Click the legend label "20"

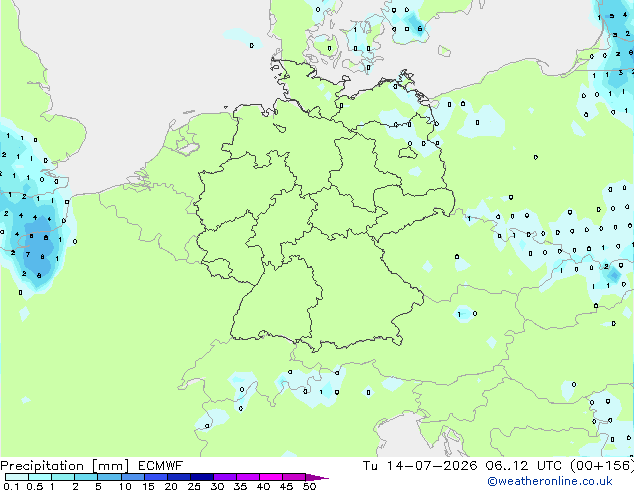171,486
